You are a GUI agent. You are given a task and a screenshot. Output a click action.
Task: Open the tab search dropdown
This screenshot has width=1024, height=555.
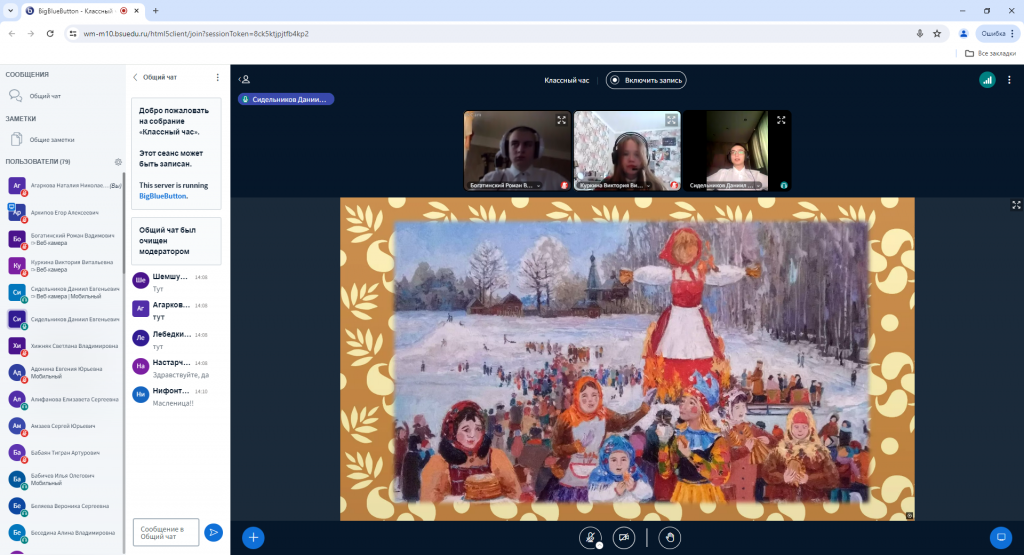click(10, 10)
